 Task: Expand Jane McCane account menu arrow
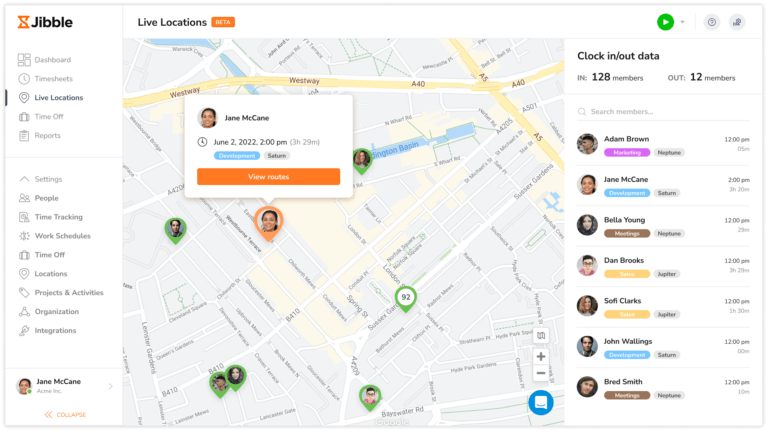click(x=111, y=386)
